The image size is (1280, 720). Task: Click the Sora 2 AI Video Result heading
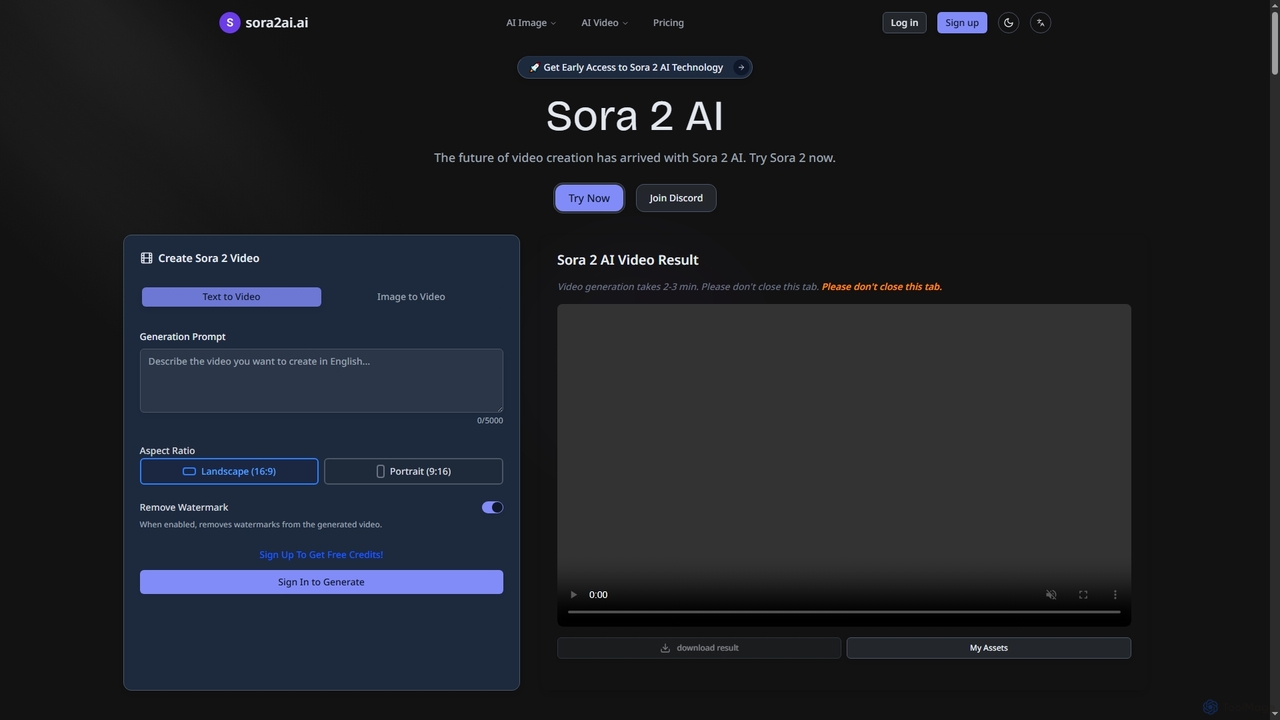tap(628, 260)
